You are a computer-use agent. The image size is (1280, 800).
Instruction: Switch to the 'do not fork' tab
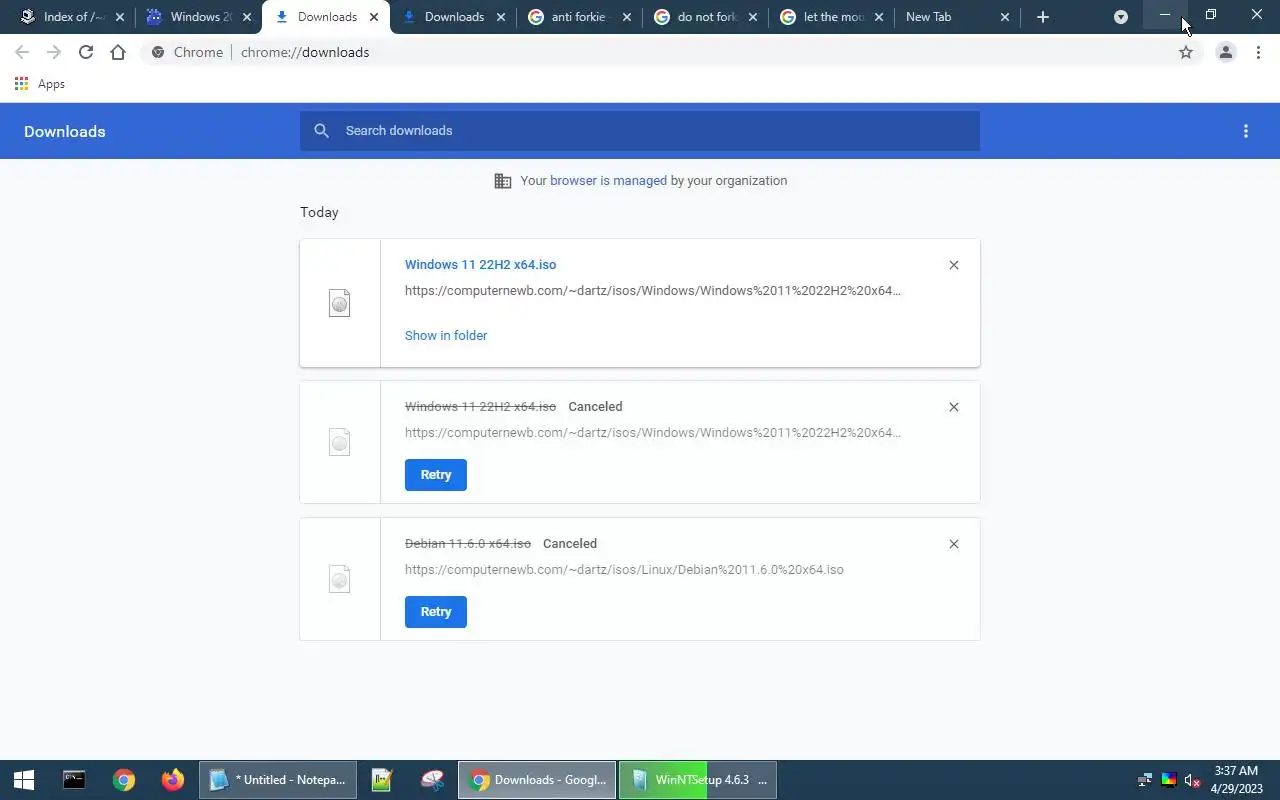(706, 17)
